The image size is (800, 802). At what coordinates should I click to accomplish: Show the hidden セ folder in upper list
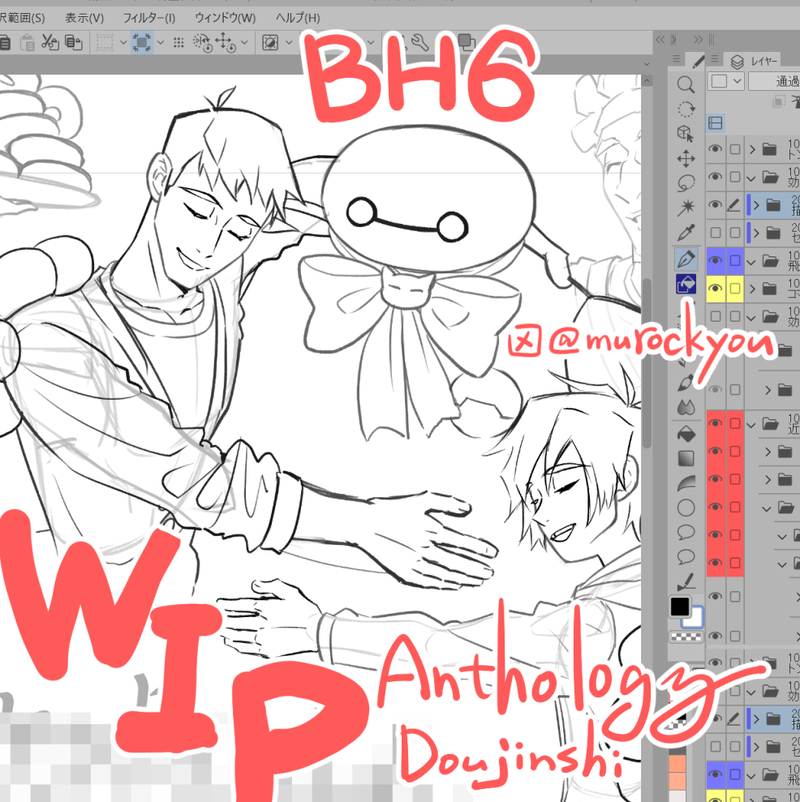click(x=716, y=233)
